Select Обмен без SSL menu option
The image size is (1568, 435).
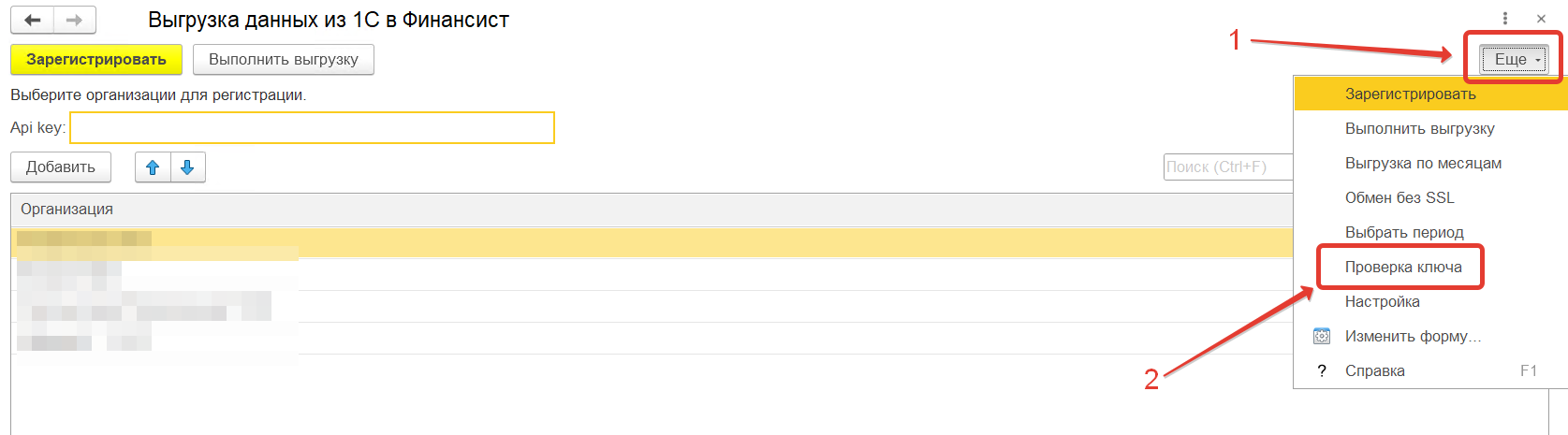click(1399, 198)
